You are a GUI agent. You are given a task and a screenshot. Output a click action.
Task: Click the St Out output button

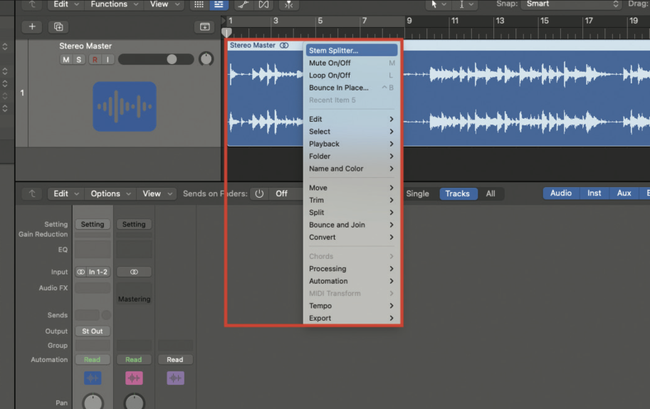pyautogui.click(x=92, y=330)
